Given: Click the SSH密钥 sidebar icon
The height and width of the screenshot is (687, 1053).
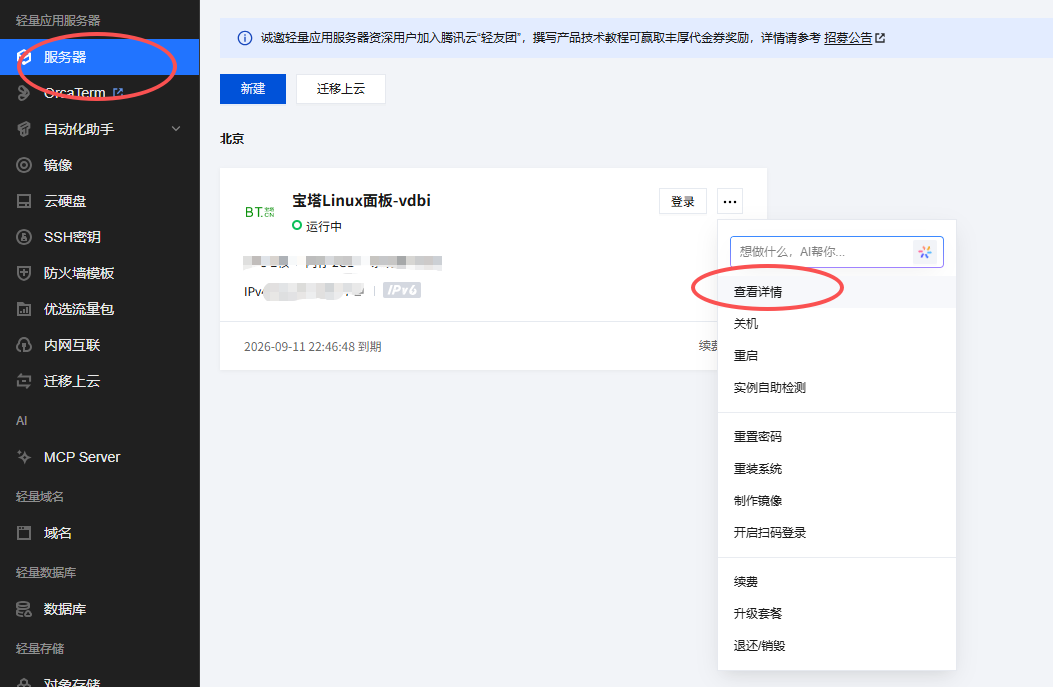Looking at the screenshot, I should (24, 237).
